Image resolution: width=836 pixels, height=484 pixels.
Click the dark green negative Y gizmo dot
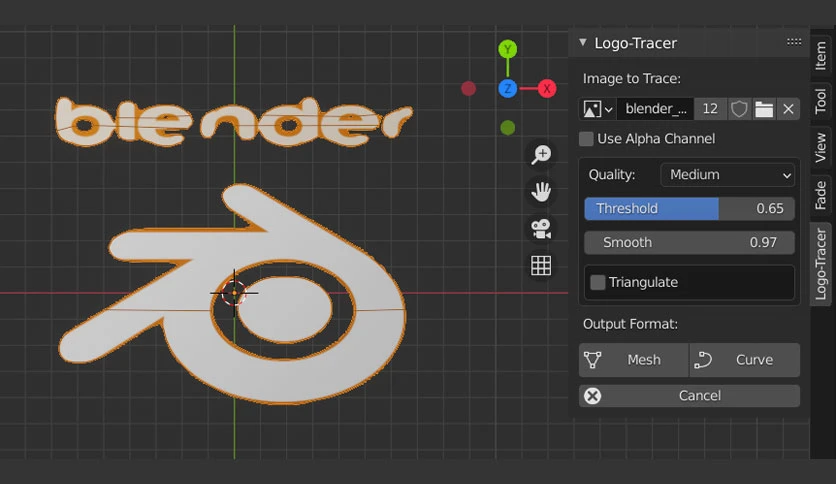pos(508,127)
